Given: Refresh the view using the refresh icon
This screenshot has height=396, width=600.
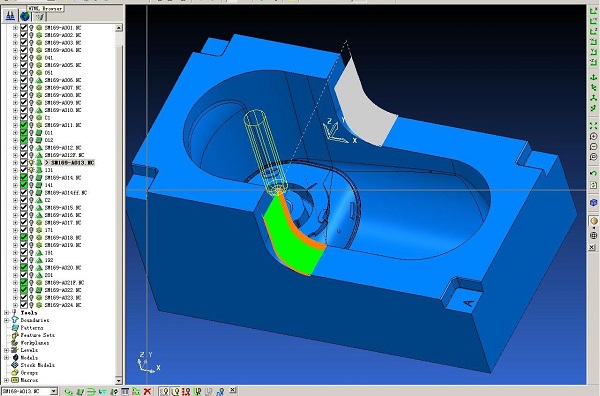Looking at the screenshot, I should coord(593,185).
